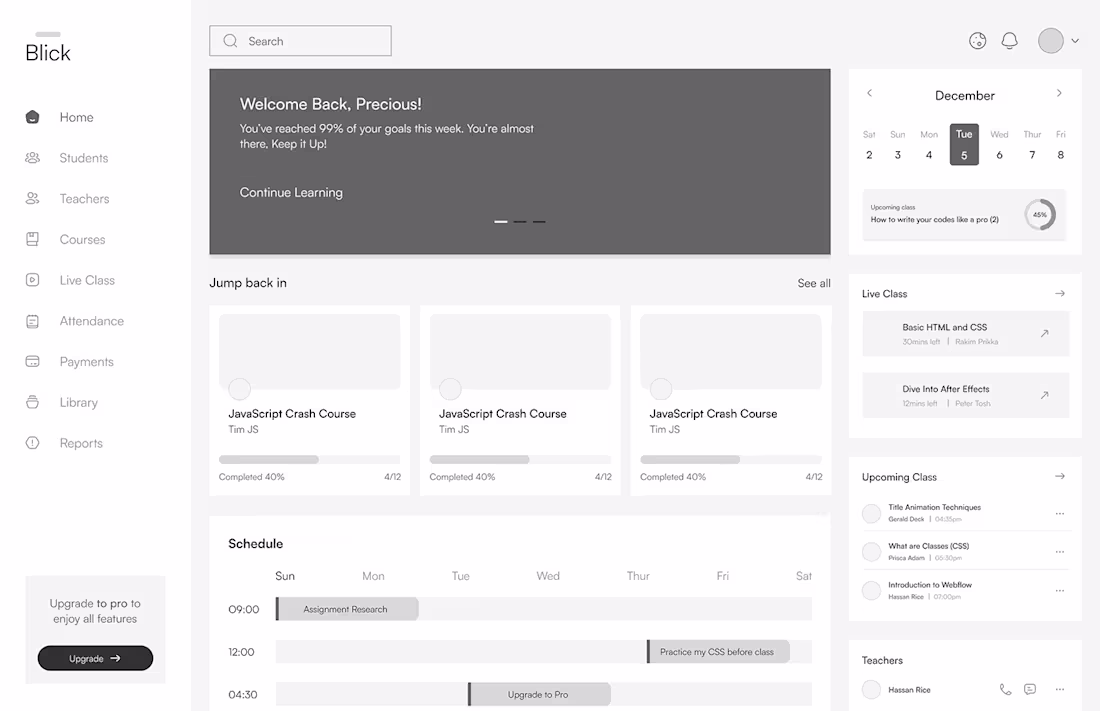The width and height of the screenshot is (1100, 711).
Task: Click the Teachers icon in the sidebar
Action: (32, 199)
